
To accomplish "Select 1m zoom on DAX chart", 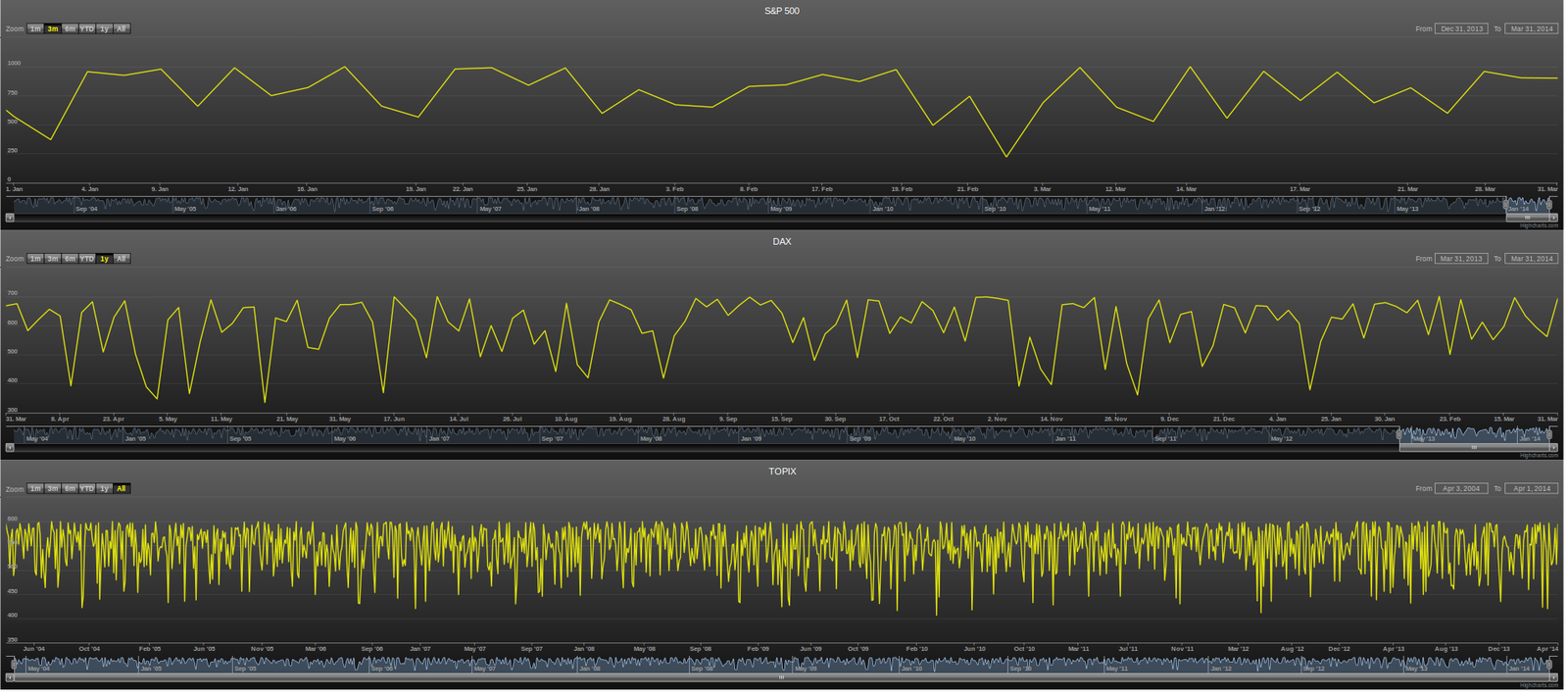I will tap(35, 259).
